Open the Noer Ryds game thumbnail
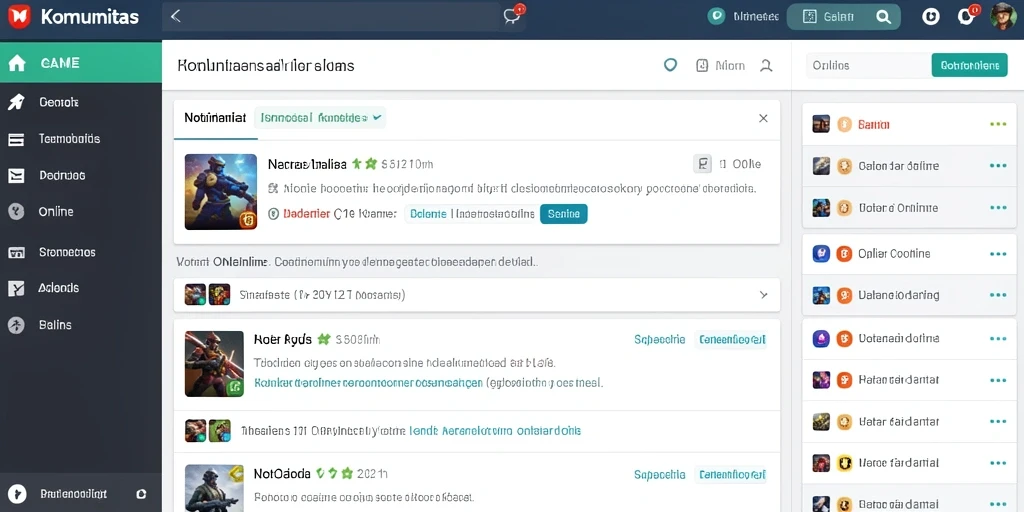Screen dimensions: 1024x512 214,364
